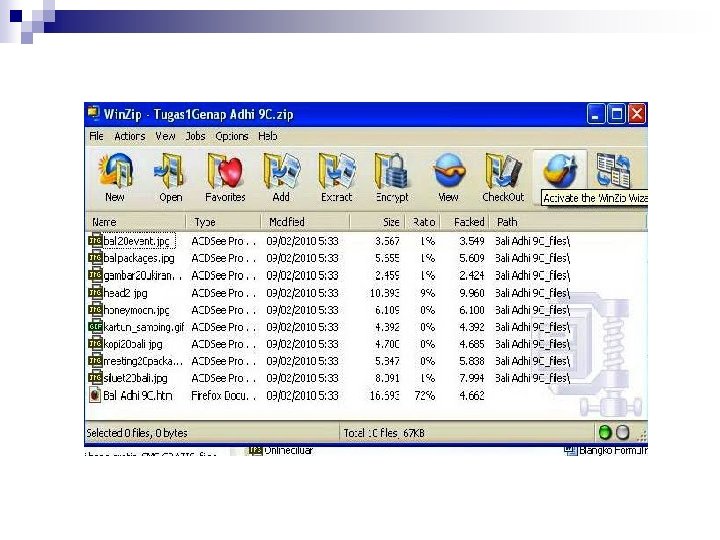This screenshot has height=540, width=720.
Task: Click the JPG icon beside siluet20bali.jpg
Action: (x=95, y=377)
